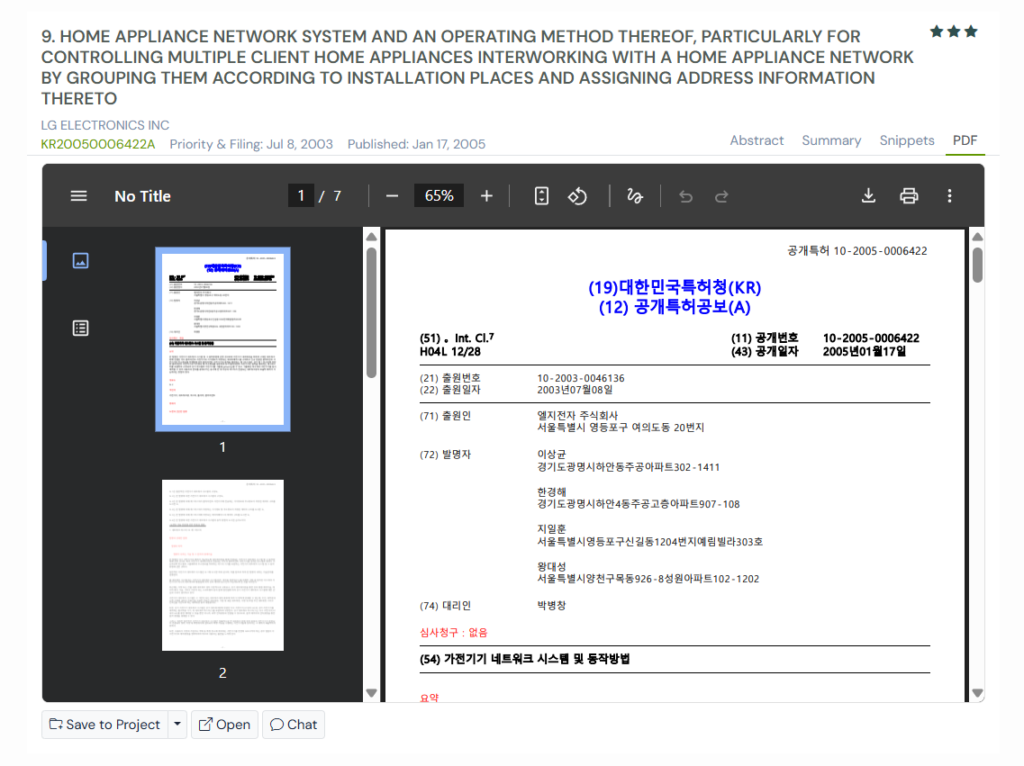Click the undo icon in the toolbar
This screenshot has height=766, width=1024.
pos(685,195)
